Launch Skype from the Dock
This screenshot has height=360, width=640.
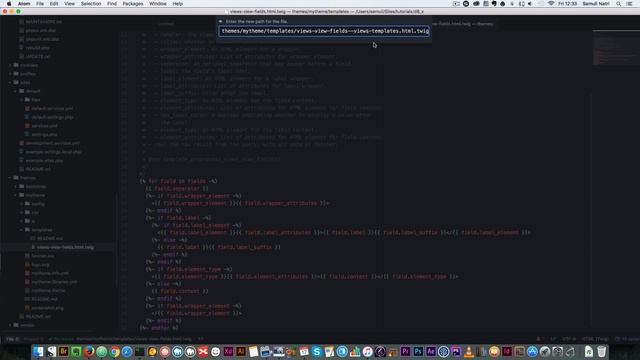317,351
